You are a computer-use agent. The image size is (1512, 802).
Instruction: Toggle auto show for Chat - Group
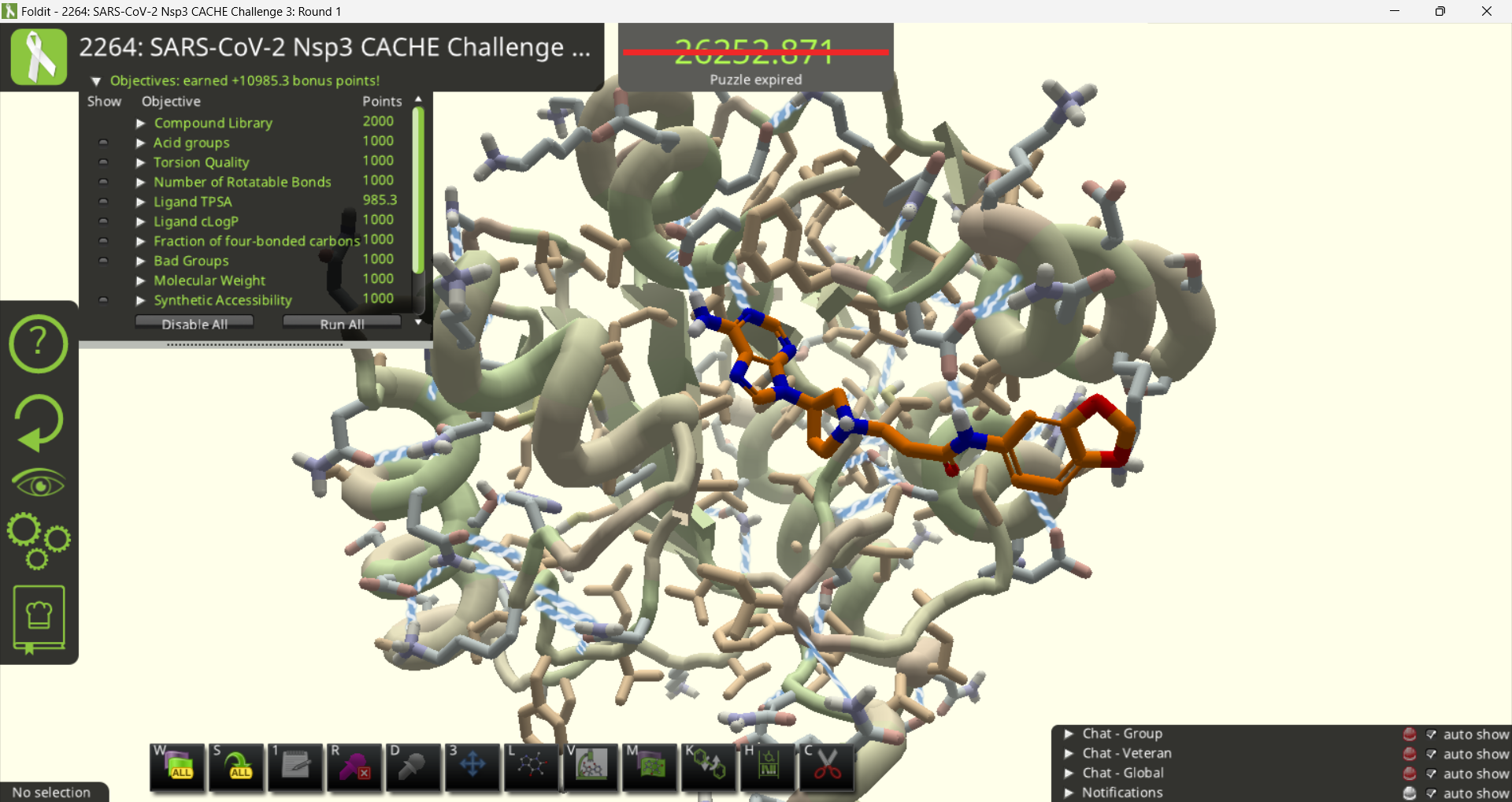click(x=1431, y=734)
